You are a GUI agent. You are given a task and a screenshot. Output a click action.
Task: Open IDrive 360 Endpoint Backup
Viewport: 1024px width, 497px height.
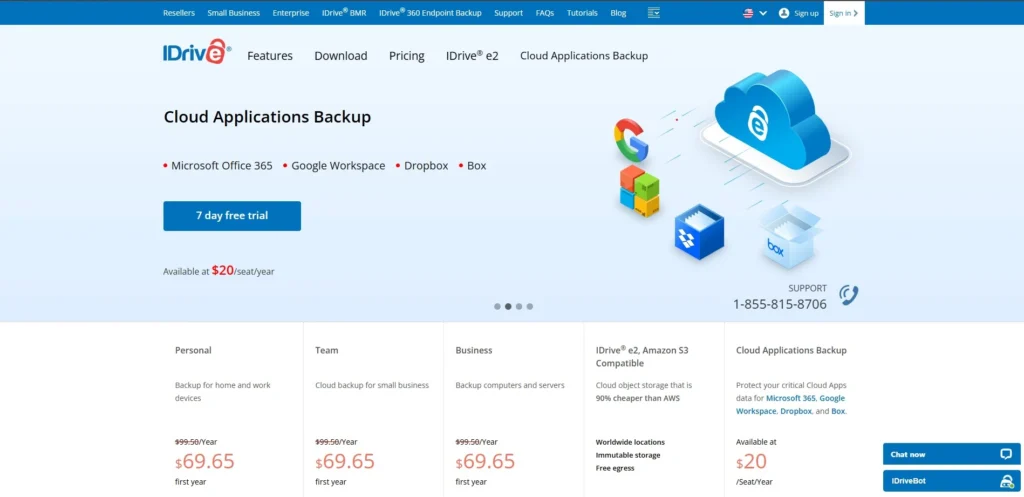click(430, 12)
